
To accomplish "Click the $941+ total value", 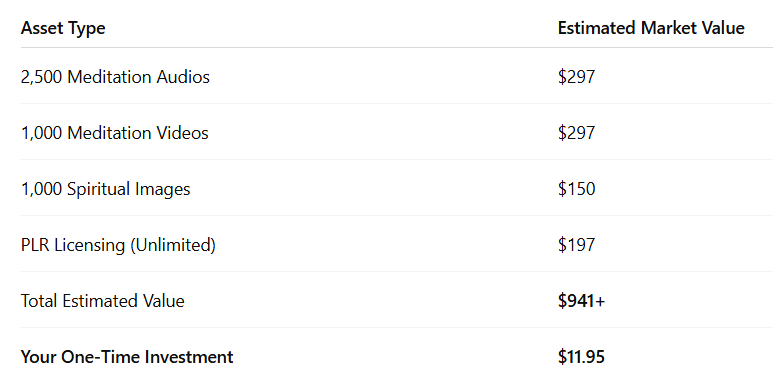I will (x=581, y=301).
